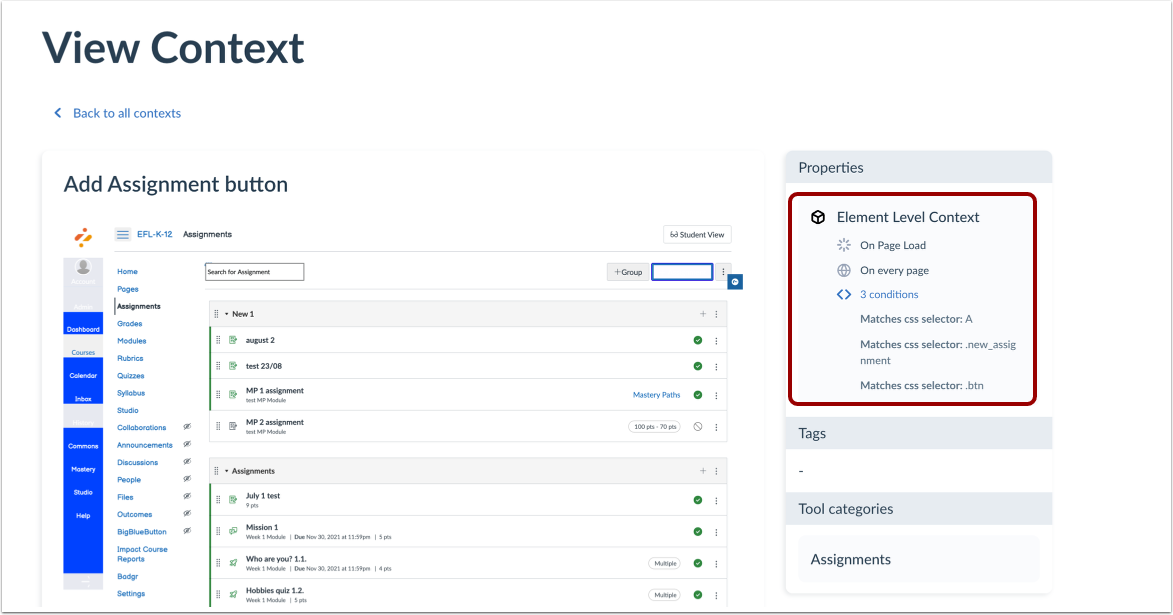Click the assignment icon beside august 2
1173x615 pixels.
pyautogui.click(x=233, y=340)
